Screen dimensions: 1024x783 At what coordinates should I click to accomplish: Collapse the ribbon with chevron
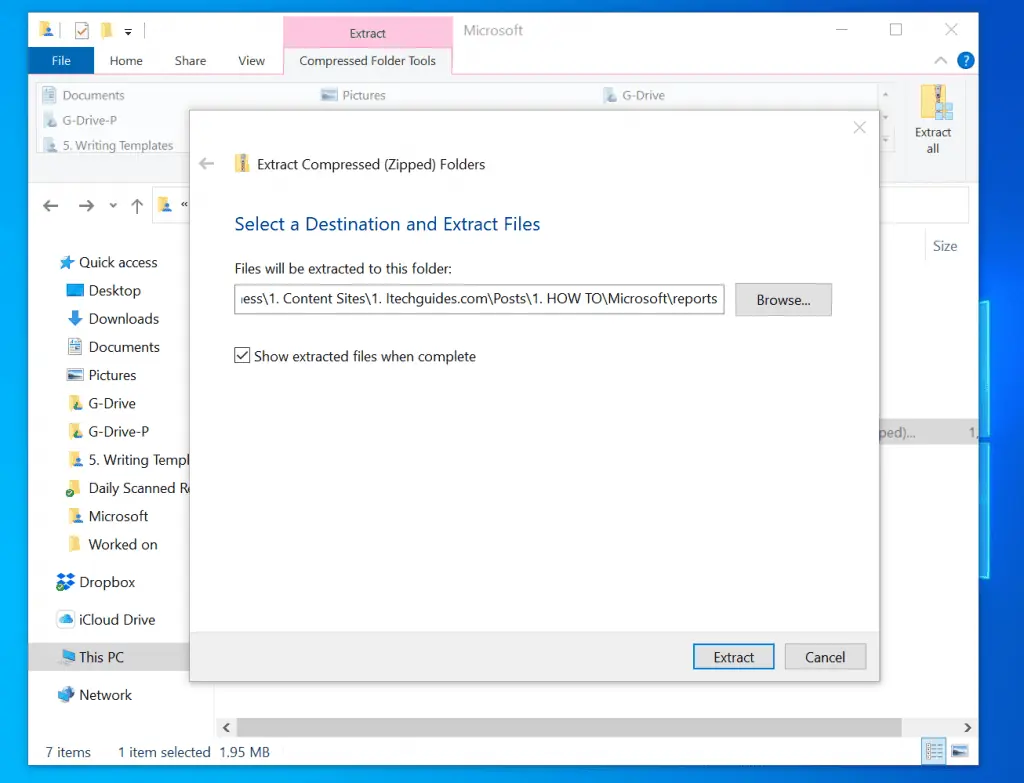(x=939, y=61)
